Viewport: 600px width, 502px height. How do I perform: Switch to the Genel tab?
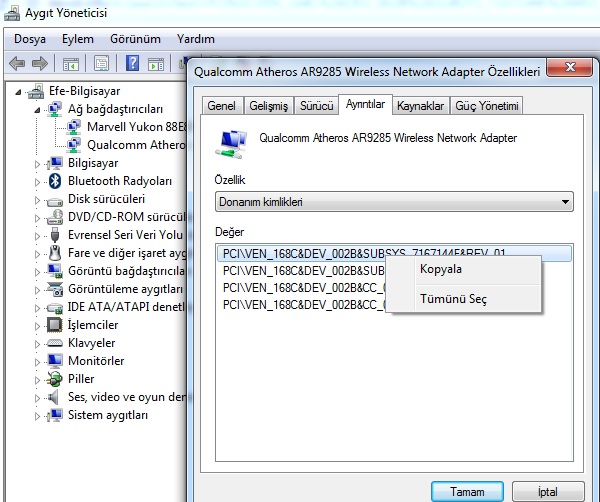(x=222, y=106)
